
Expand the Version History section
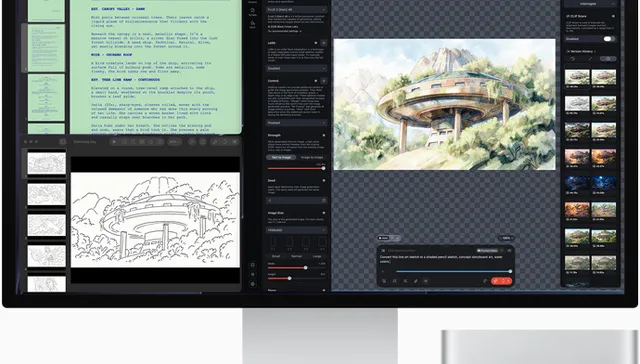(x=581, y=51)
